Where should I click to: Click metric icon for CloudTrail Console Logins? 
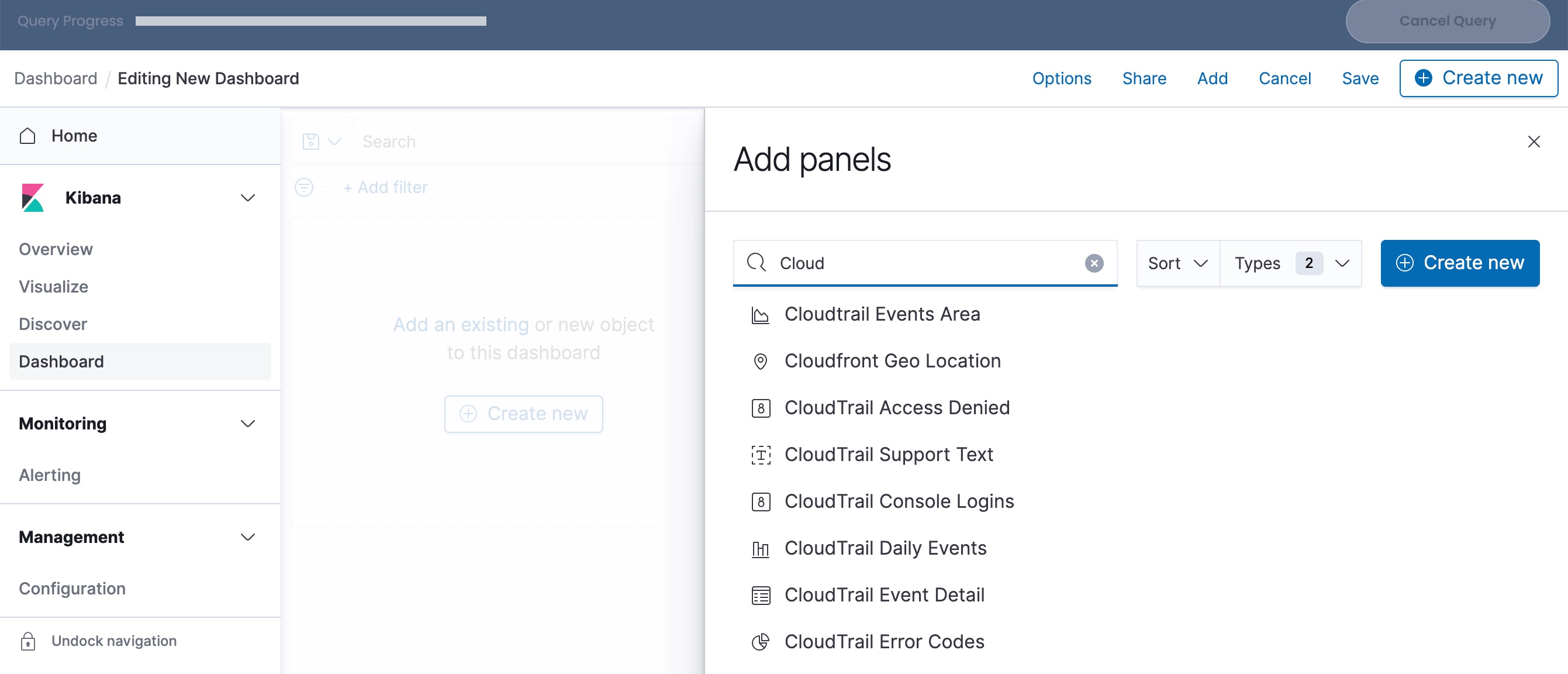tap(760, 501)
